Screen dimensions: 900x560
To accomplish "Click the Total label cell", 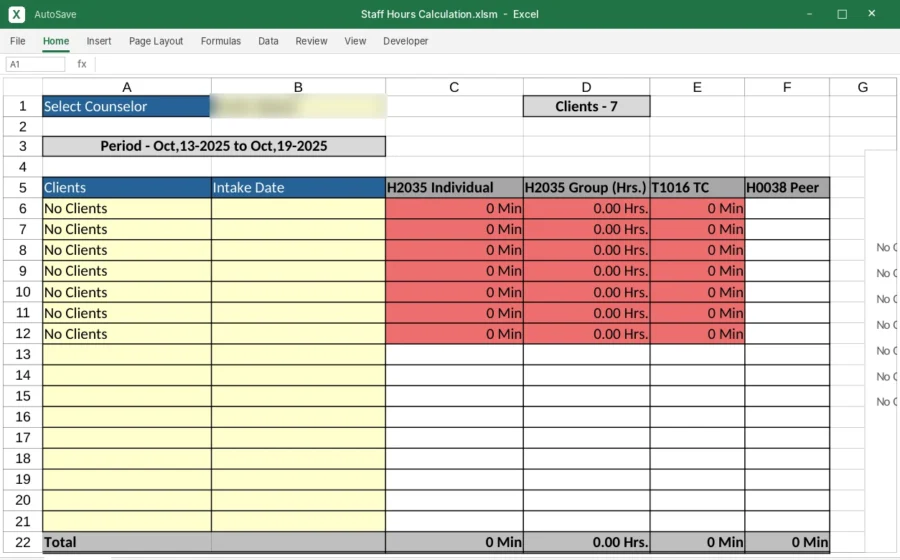I will click(x=126, y=542).
